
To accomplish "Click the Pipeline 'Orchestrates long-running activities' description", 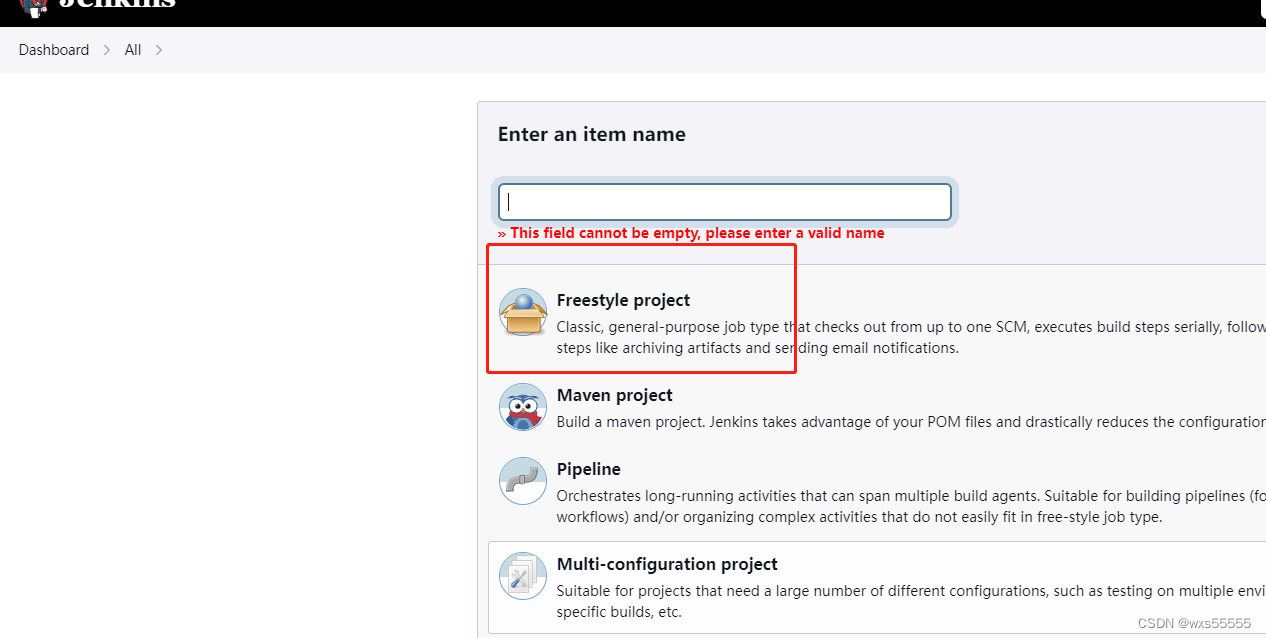I will click(911, 506).
